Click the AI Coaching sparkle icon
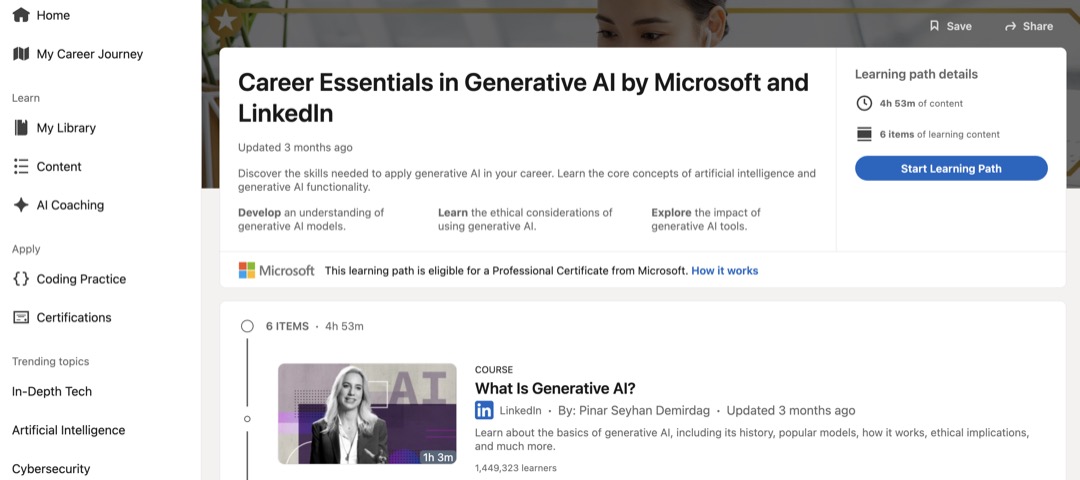Screen dimensions: 1080x480 pyautogui.click(x=21, y=205)
